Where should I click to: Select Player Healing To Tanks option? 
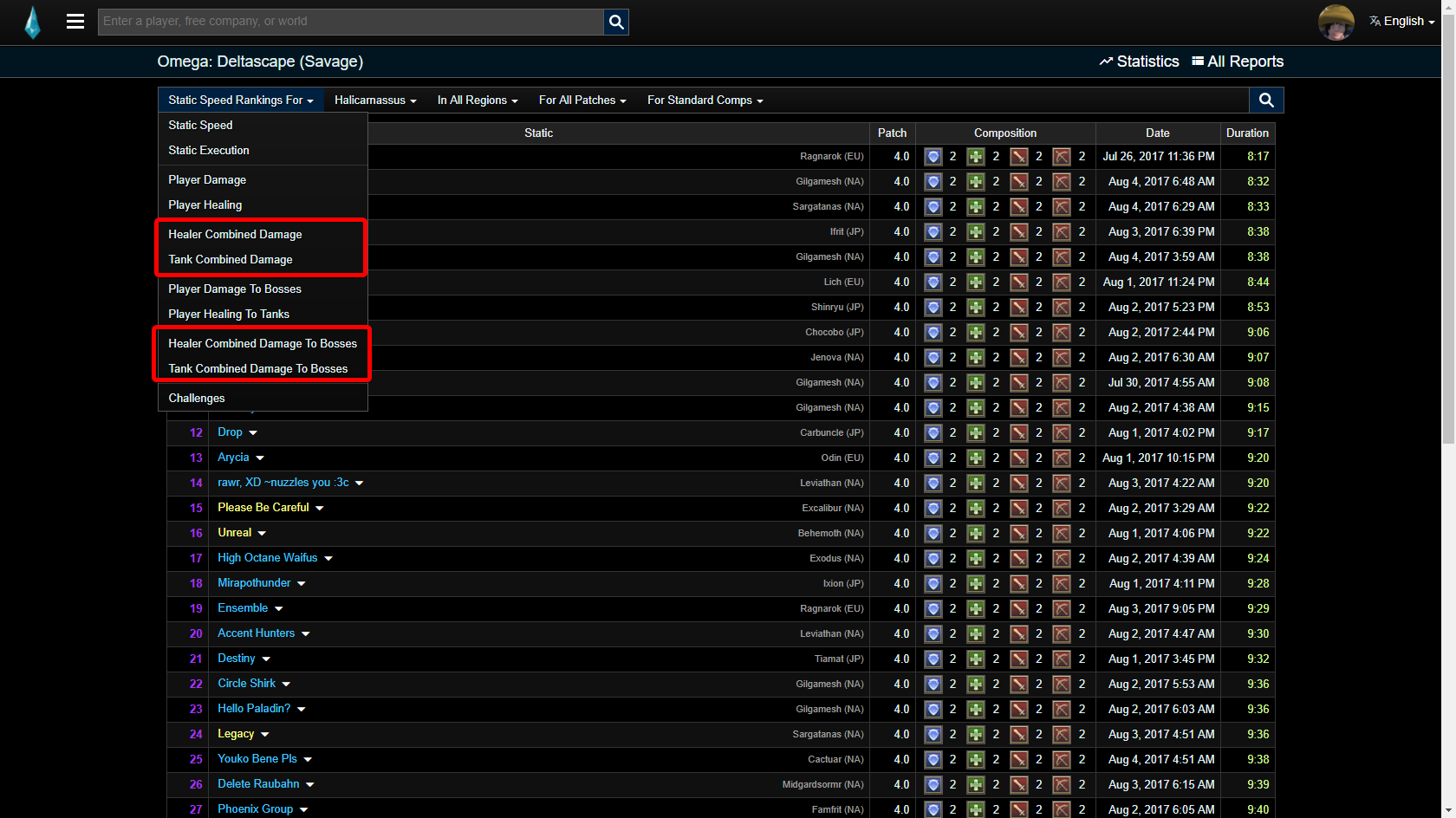[x=229, y=315]
